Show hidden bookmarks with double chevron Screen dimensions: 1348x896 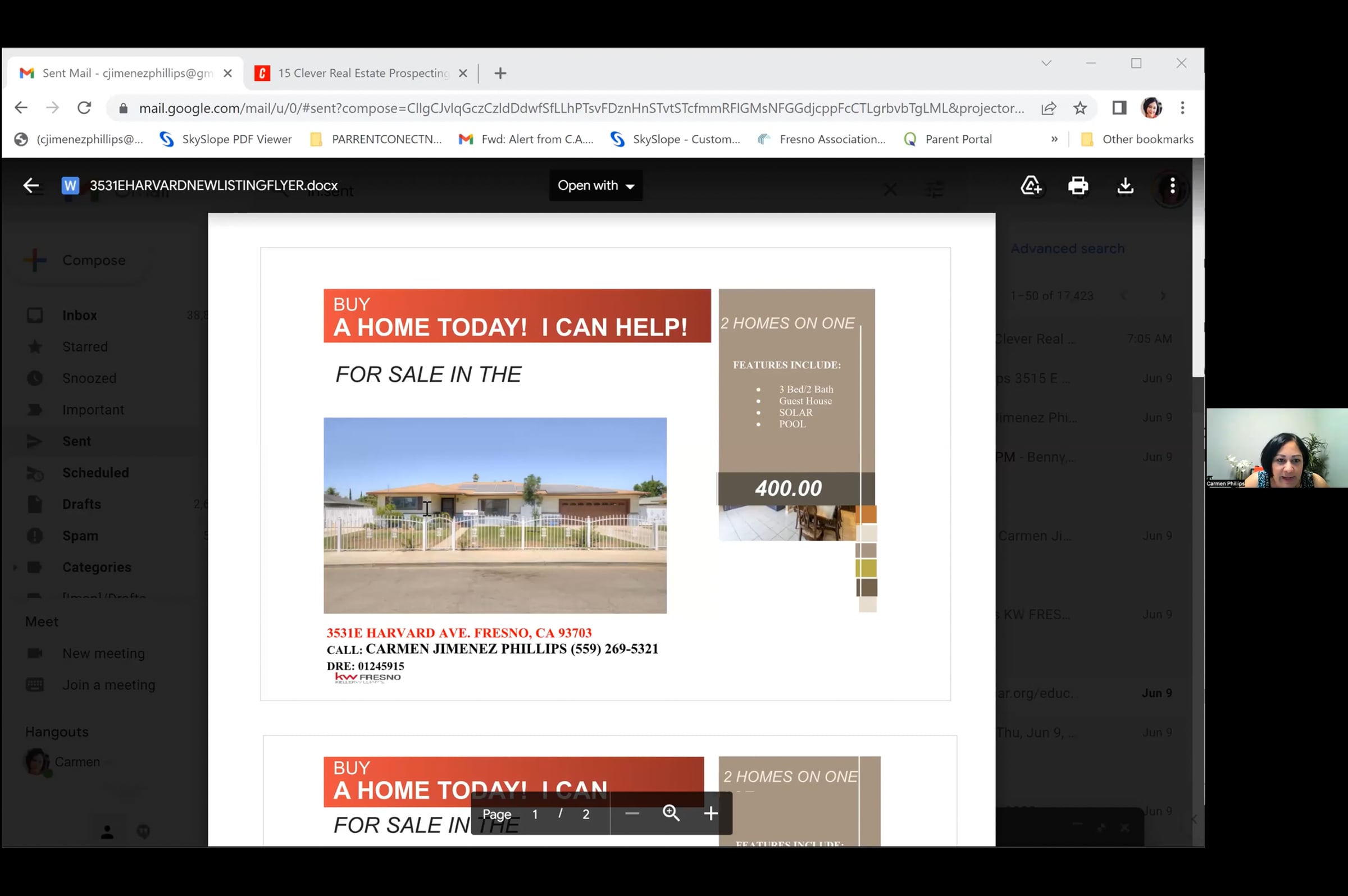tap(1054, 139)
